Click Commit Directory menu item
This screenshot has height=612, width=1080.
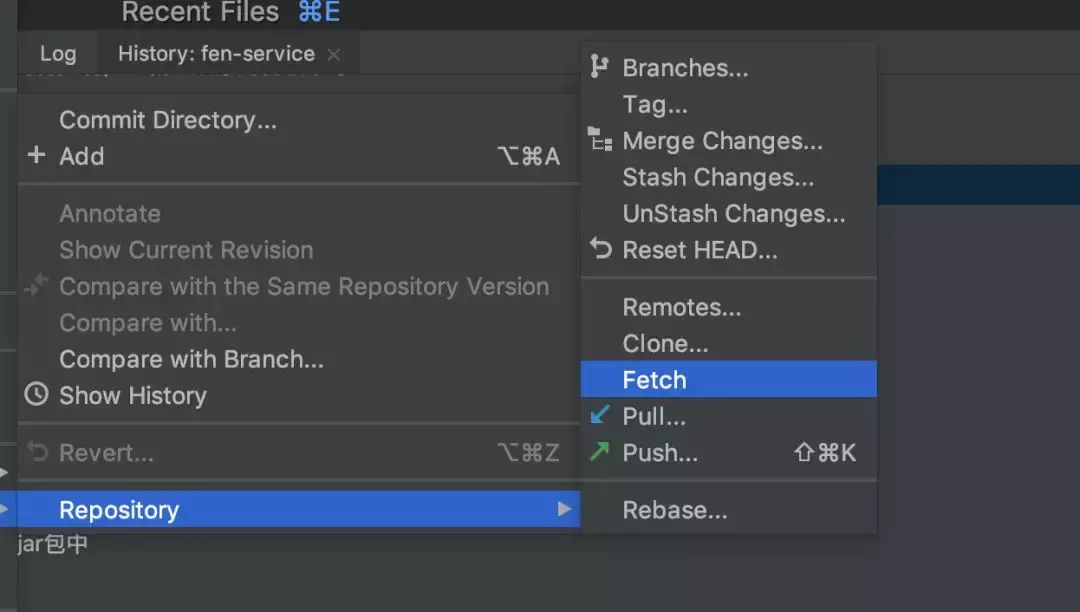[x=168, y=120]
